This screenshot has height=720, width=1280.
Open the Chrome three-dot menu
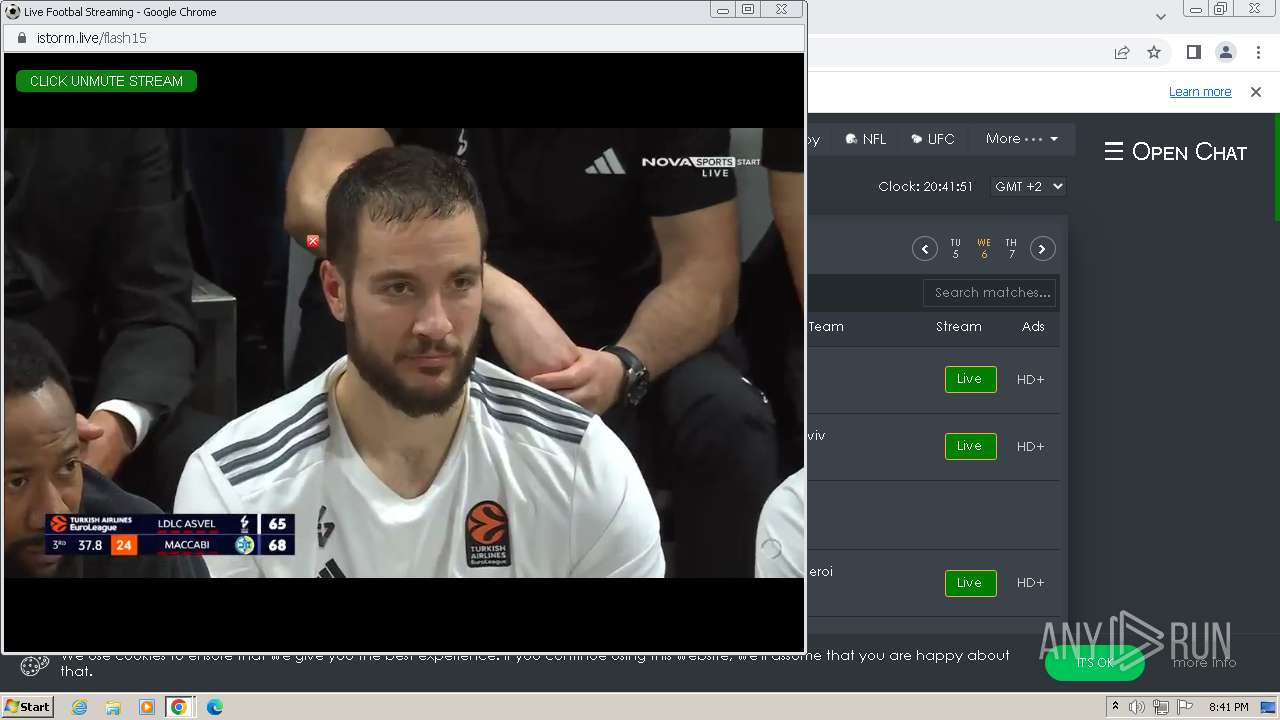[1258, 52]
